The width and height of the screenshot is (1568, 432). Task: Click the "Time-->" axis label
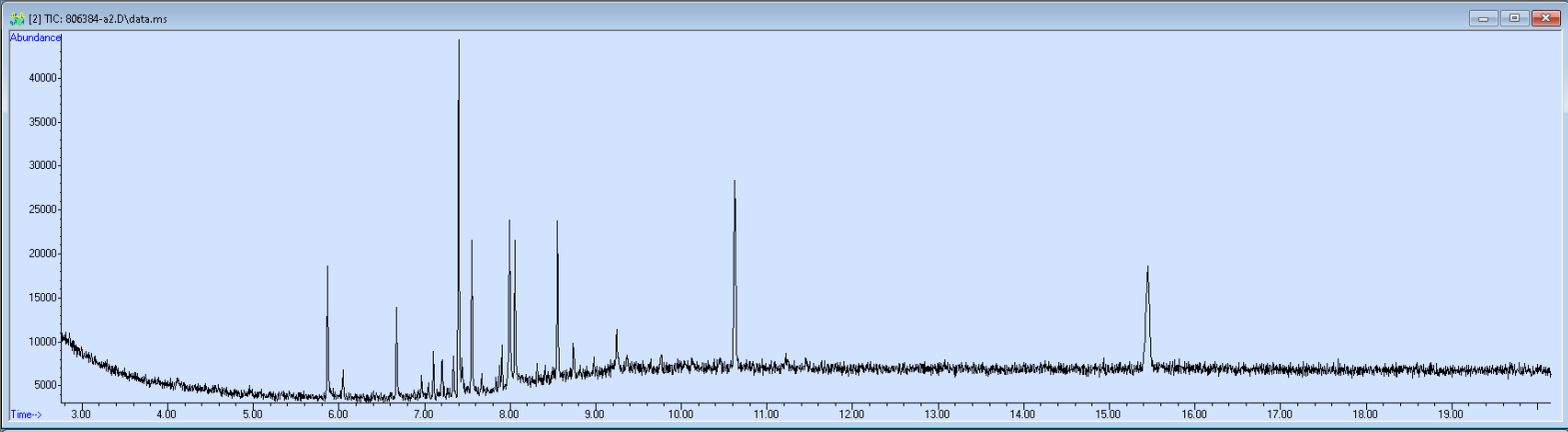click(x=26, y=414)
